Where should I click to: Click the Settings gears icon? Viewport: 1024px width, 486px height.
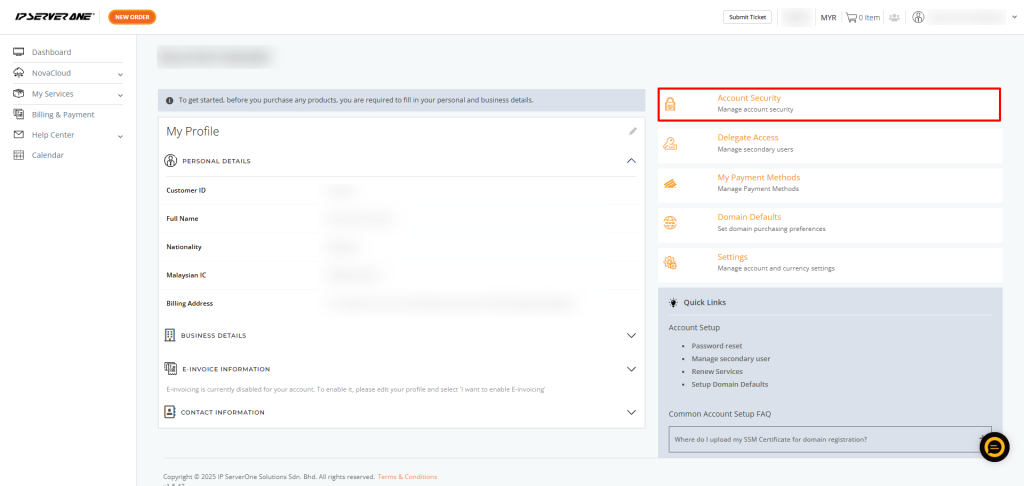pos(670,263)
